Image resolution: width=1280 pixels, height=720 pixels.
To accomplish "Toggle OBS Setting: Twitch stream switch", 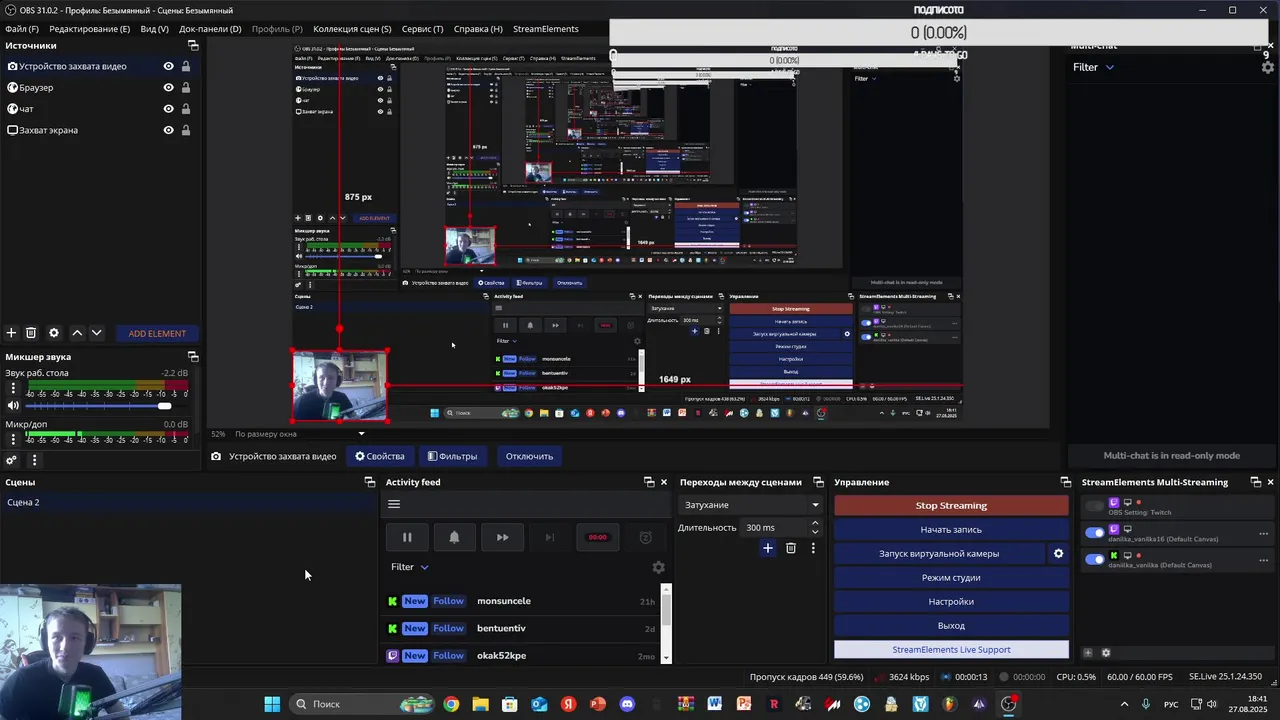I will coord(1095,507).
